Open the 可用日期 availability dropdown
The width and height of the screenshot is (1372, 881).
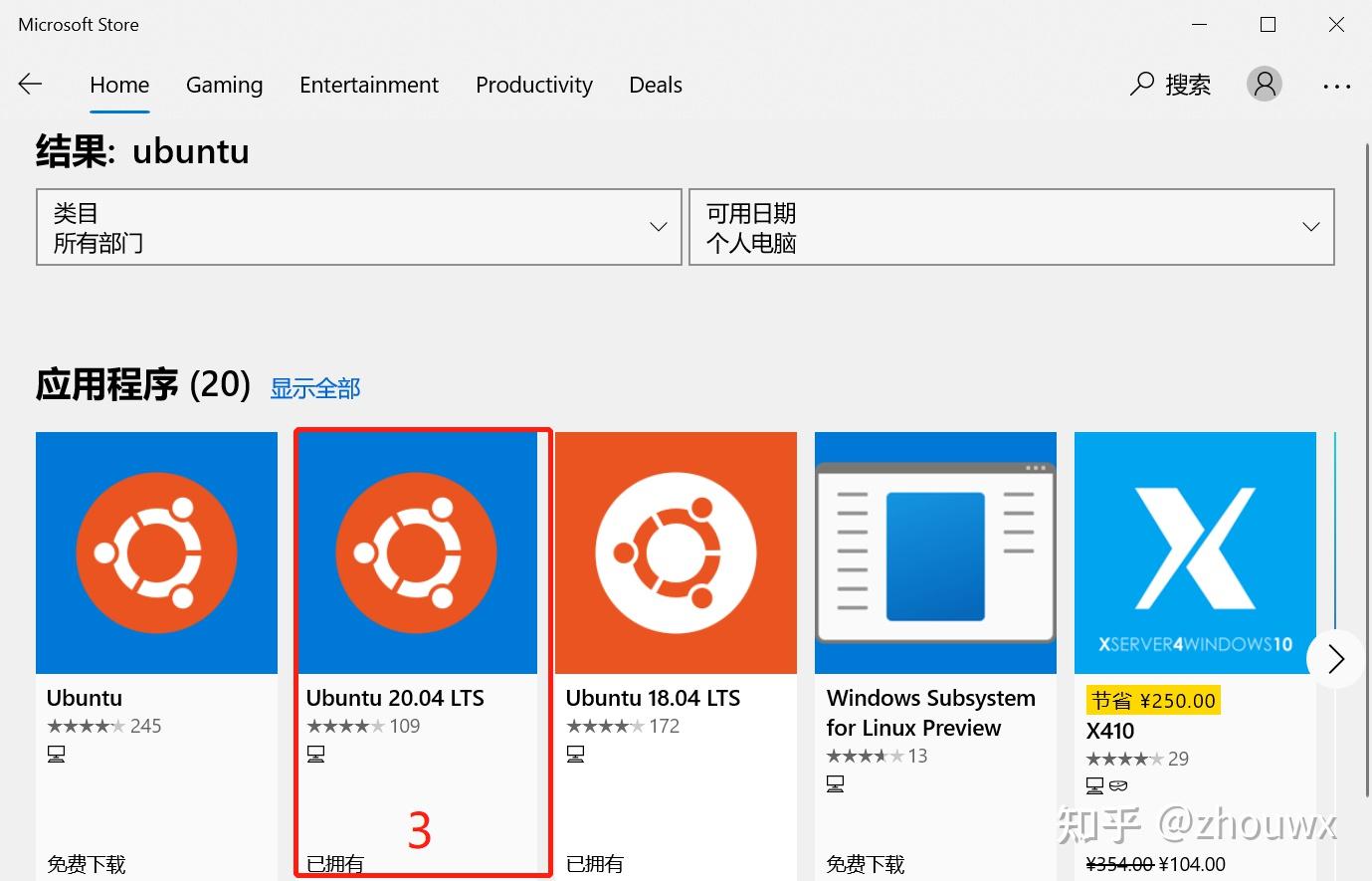tap(1011, 227)
